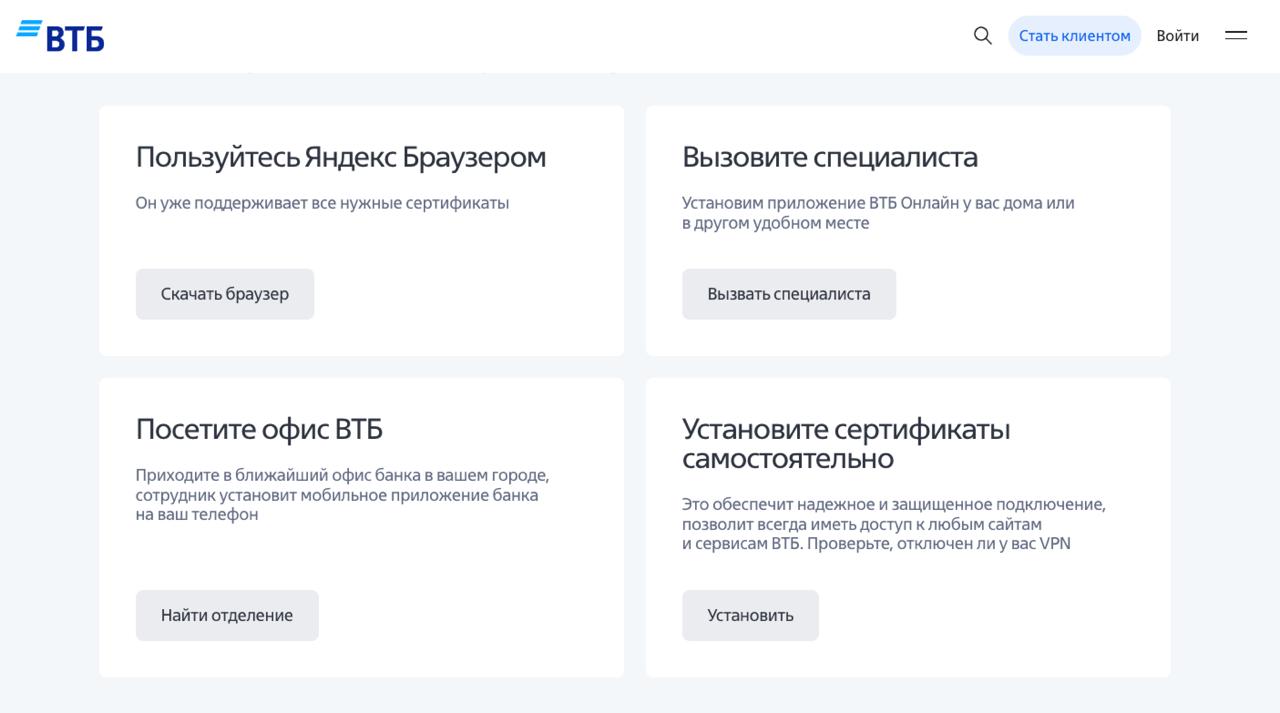Click the 'Найти отделение' button

click(x=227, y=615)
